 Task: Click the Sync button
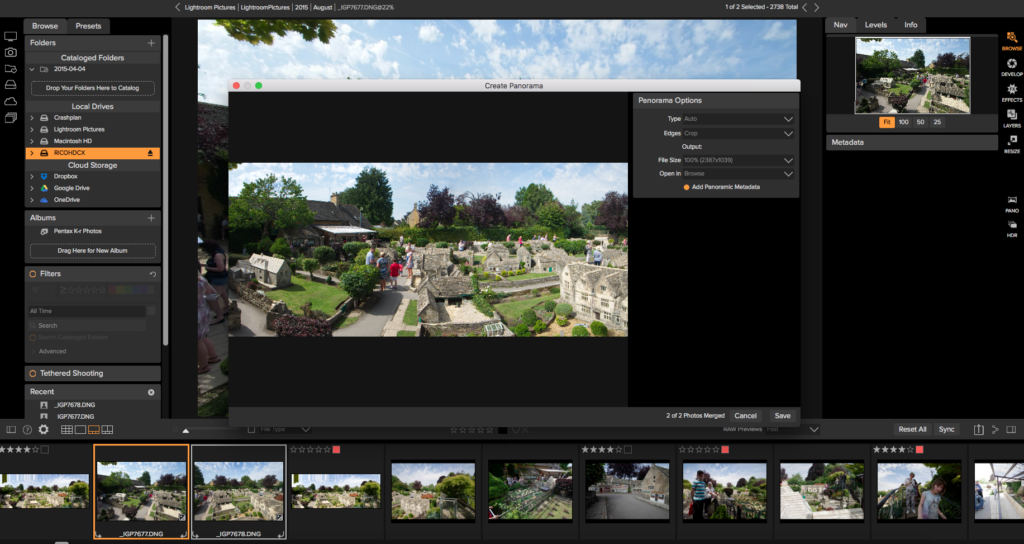point(946,430)
